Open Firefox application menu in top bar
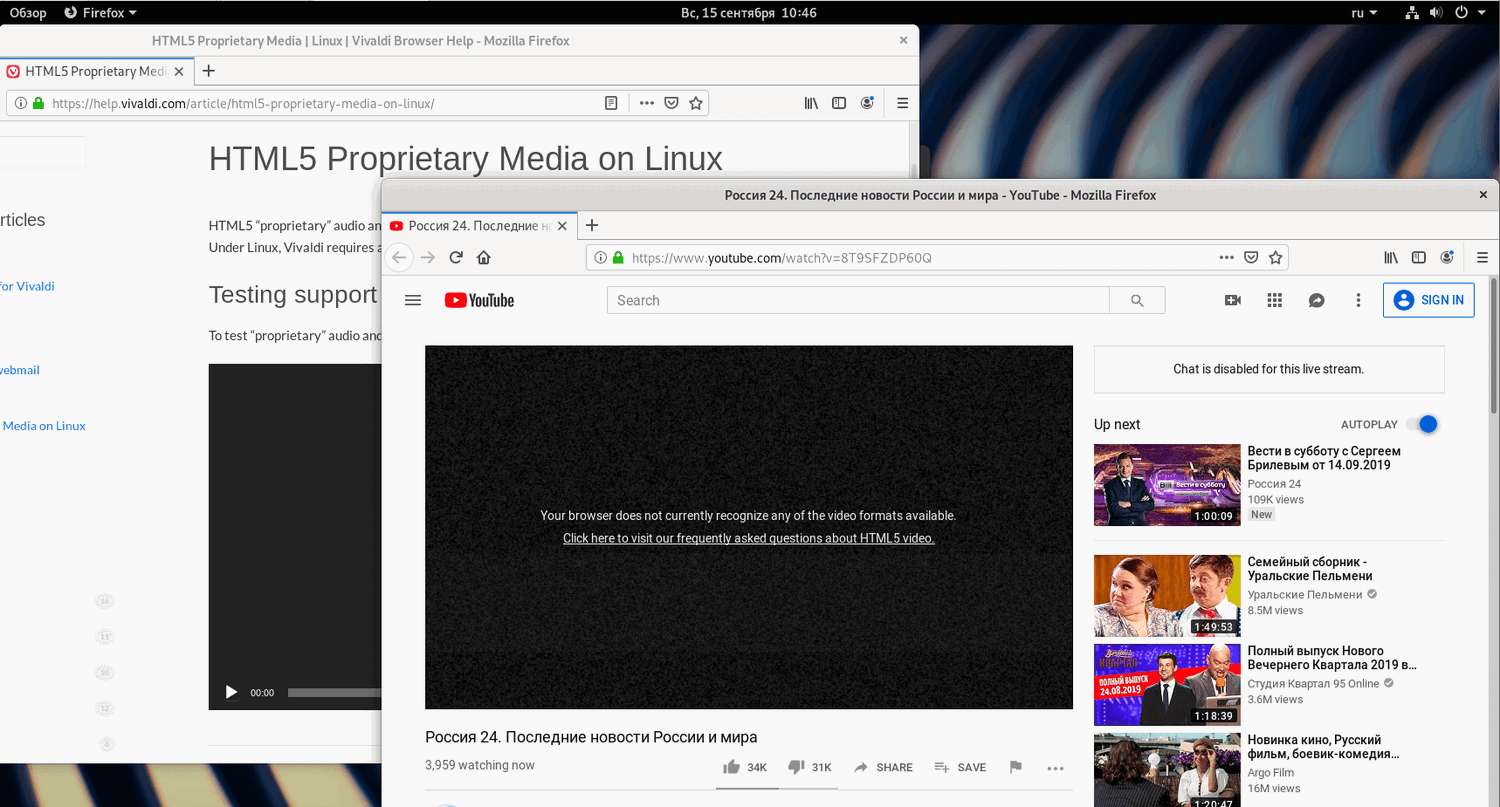This screenshot has width=1500, height=807. coord(100,13)
